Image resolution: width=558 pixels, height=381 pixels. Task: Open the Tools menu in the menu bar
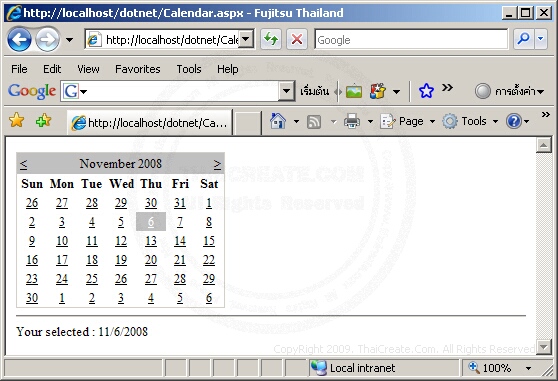(x=189, y=69)
